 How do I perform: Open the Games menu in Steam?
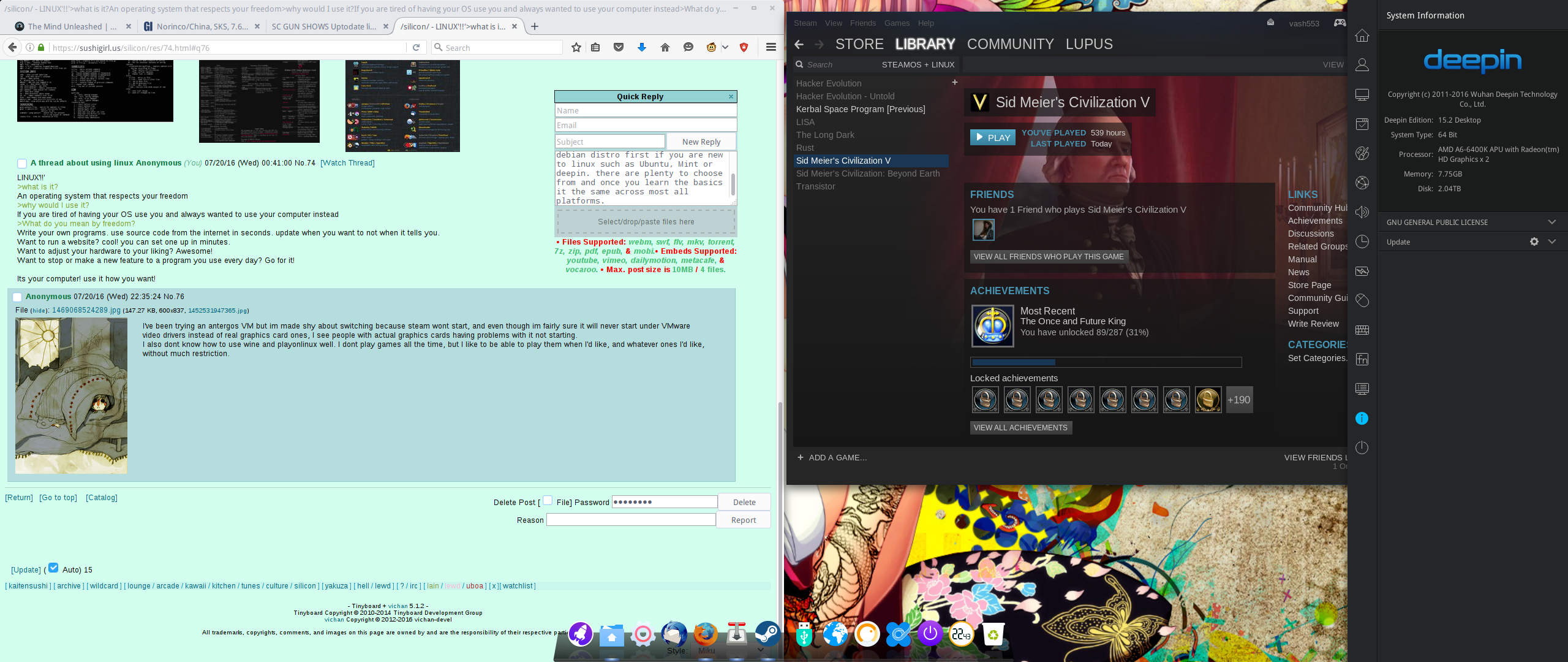(x=896, y=23)
